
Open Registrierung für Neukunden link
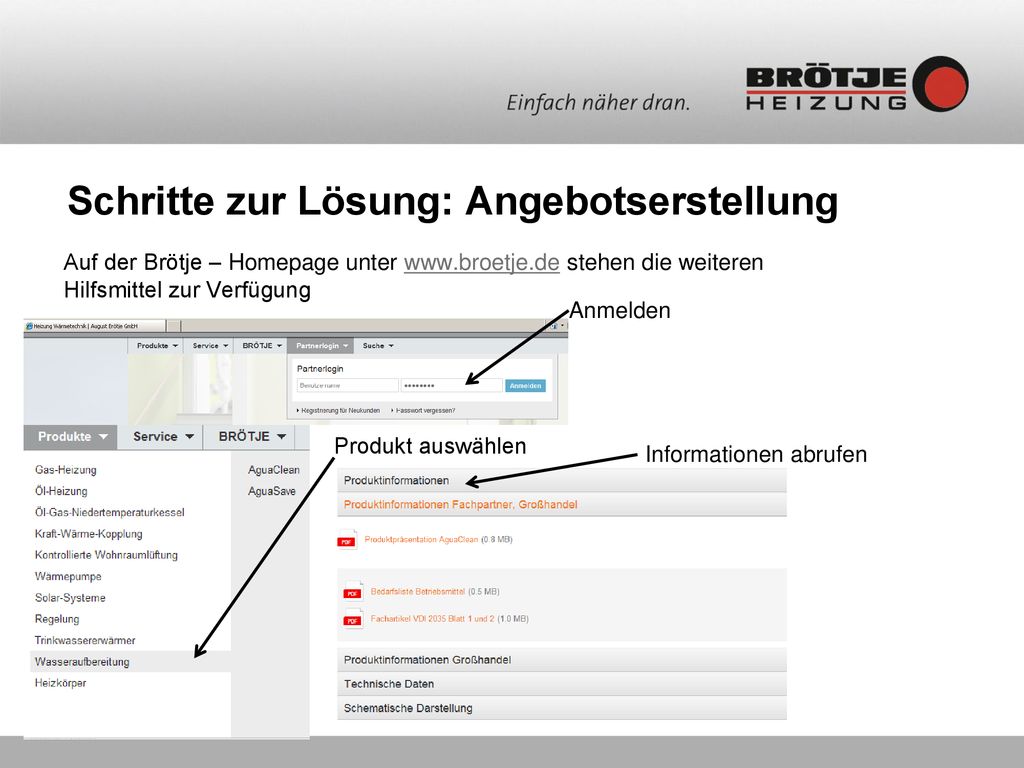[338, 411]
